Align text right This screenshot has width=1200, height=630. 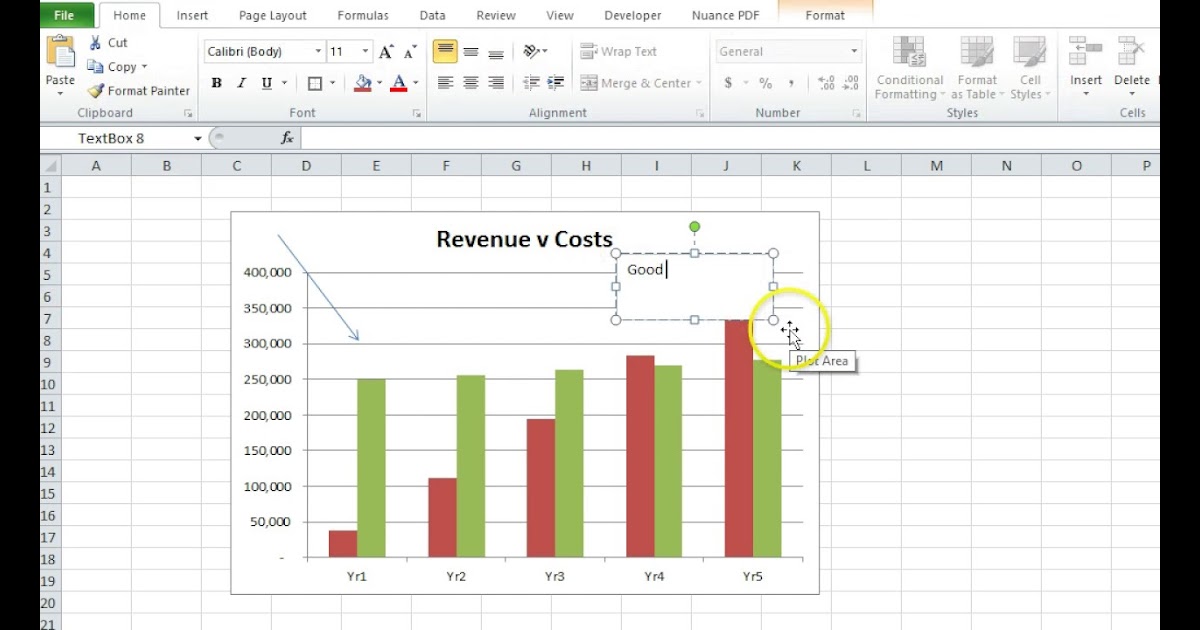(495, 83)
